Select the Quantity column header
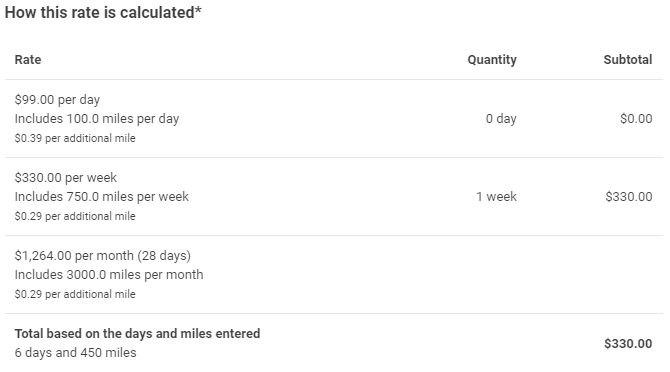The height and width of the screenshot is (372, 670). (x=492, y=59)
